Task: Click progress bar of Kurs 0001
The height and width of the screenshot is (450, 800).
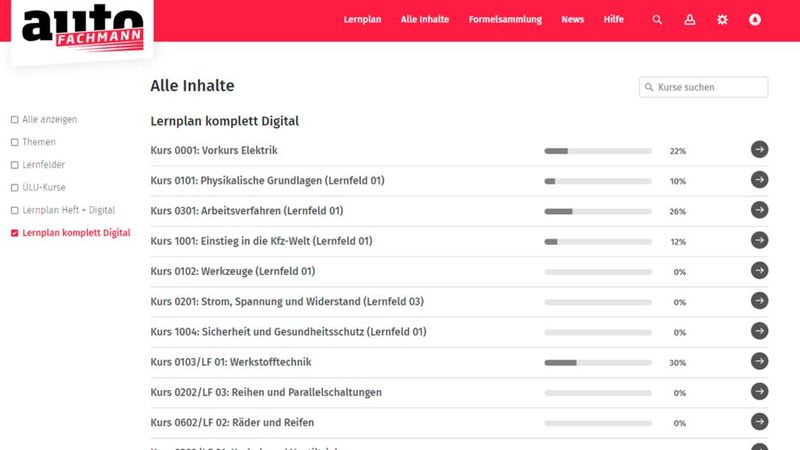Action: pyautogui.click(x=598, y=151)
